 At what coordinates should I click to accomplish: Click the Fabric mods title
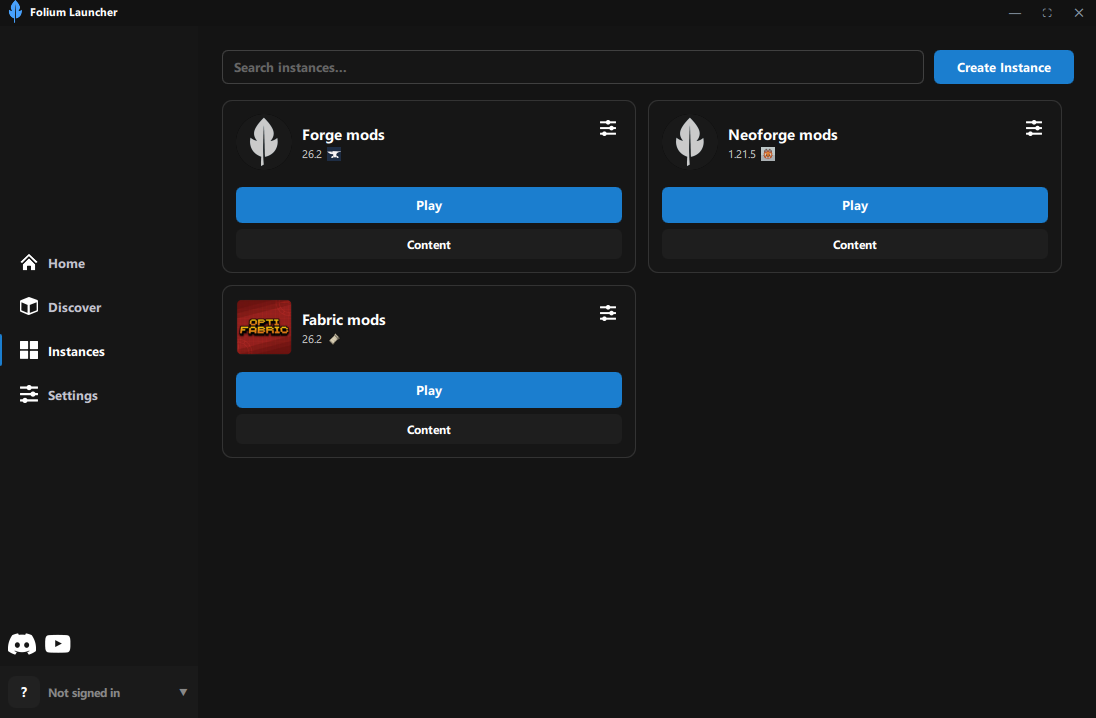pos(344,319)
